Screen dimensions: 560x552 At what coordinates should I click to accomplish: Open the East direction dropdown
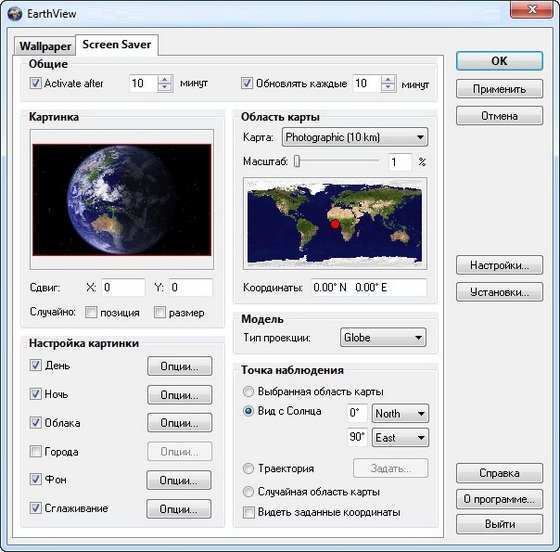click(400, 437)
